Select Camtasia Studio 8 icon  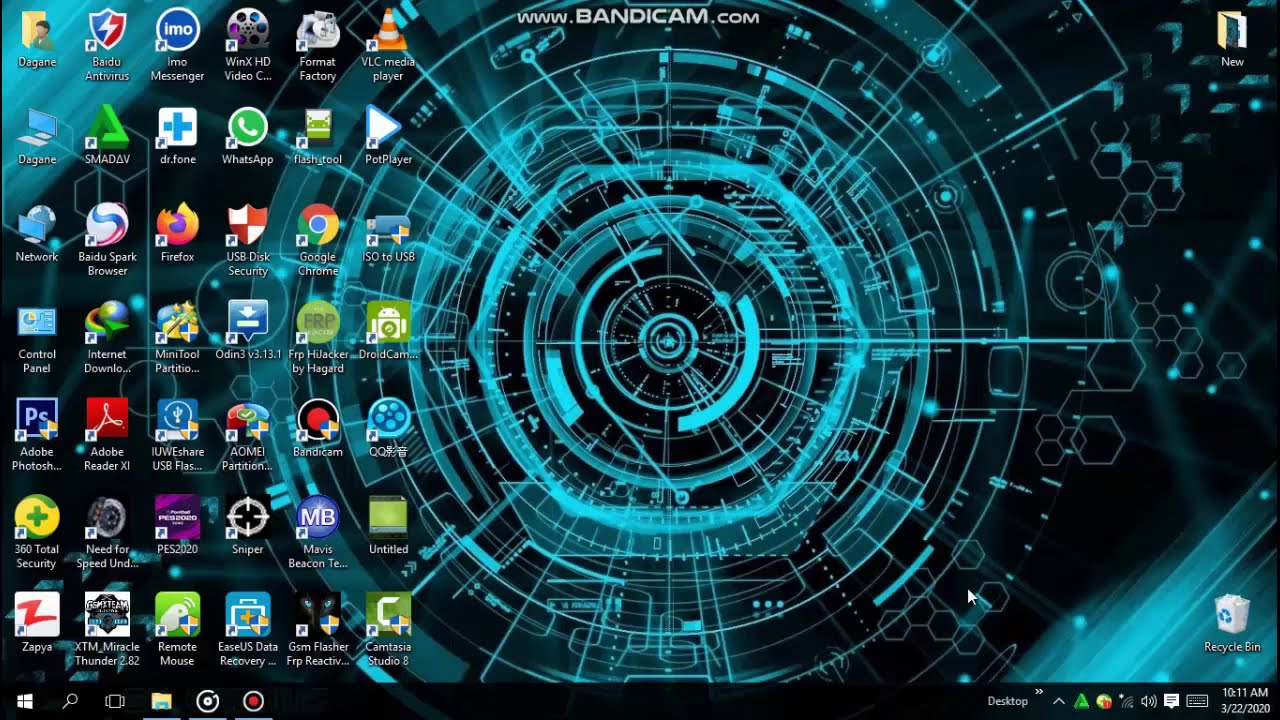click(388, 630)
